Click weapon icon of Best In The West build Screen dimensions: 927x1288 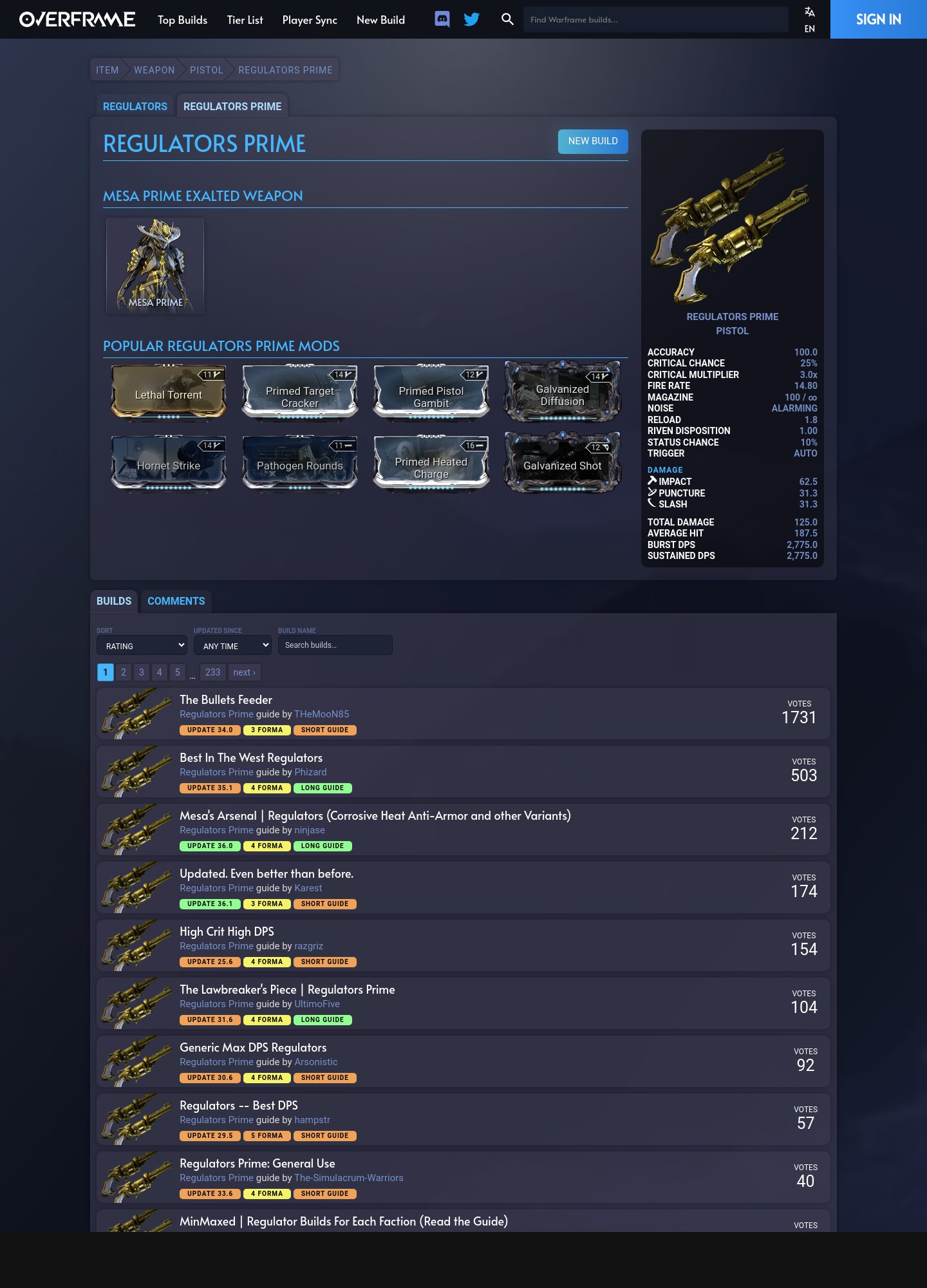pos(136,772)
